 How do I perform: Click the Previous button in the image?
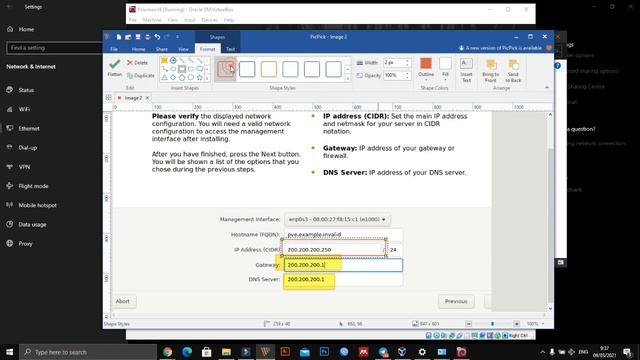(x=456, y=301)
